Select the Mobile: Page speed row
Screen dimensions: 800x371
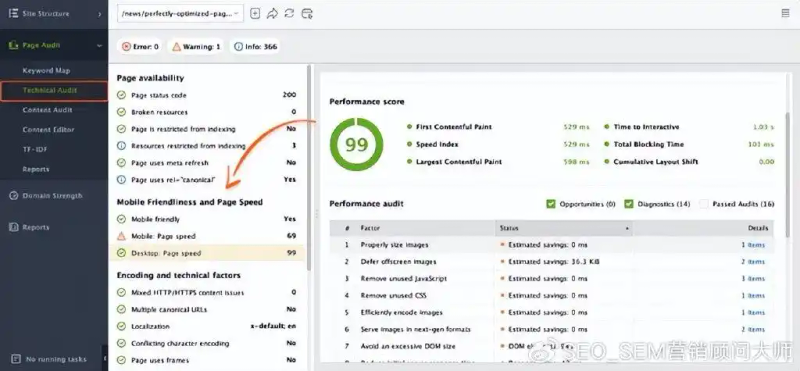[207, 236]
